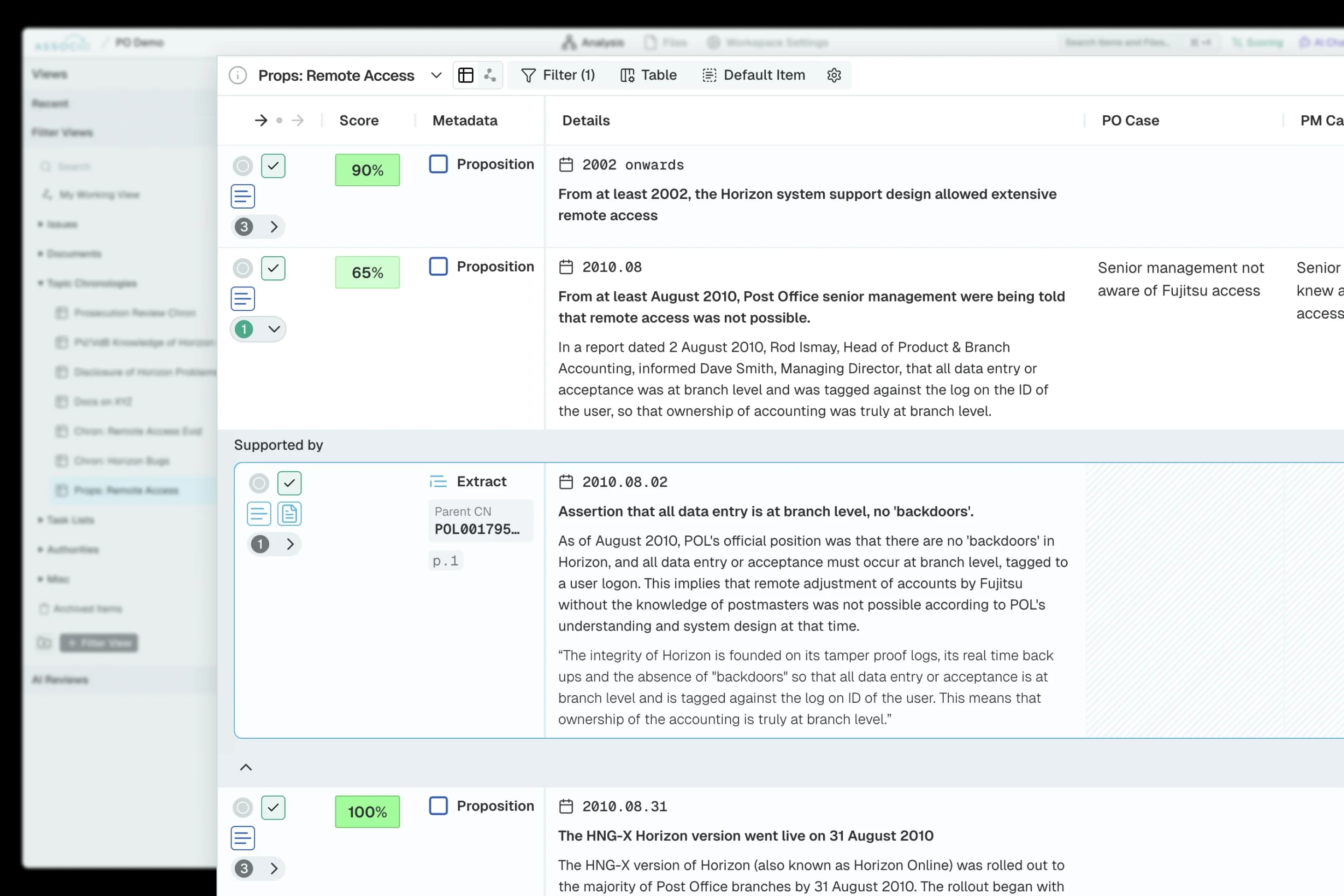This screenshot has width=1344, height=896.
Task: Click the calendar icon beside 2010.08.31
Action: [x=566, y=806]
